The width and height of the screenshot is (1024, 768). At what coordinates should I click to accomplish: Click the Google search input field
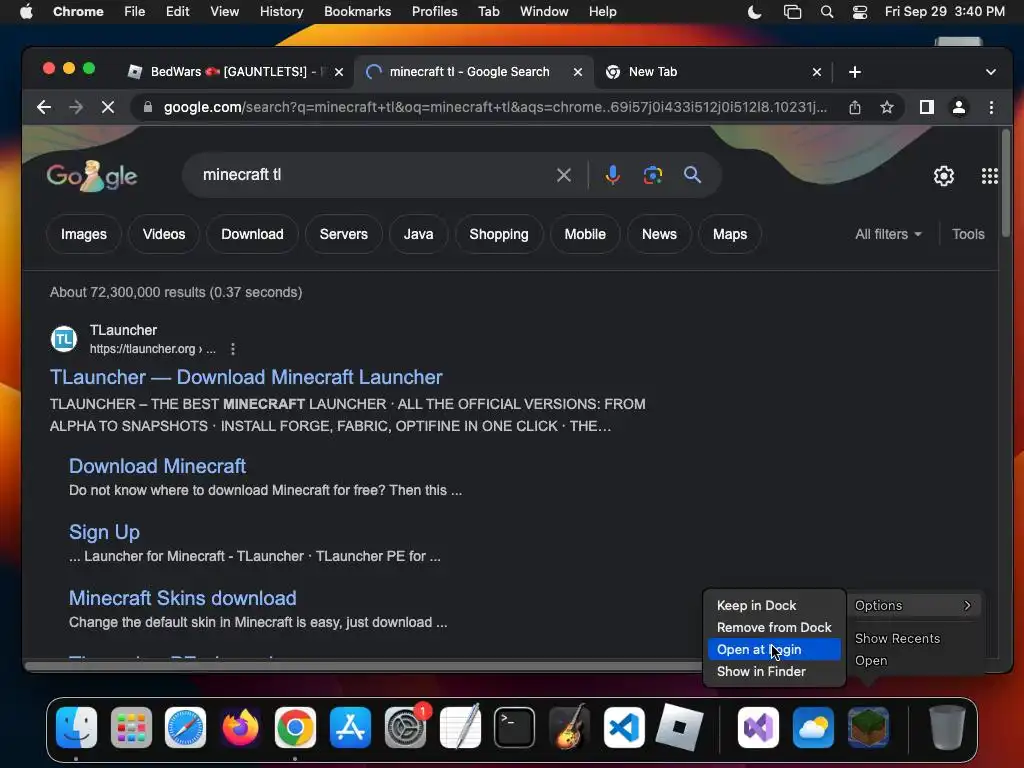coord(372,175)
